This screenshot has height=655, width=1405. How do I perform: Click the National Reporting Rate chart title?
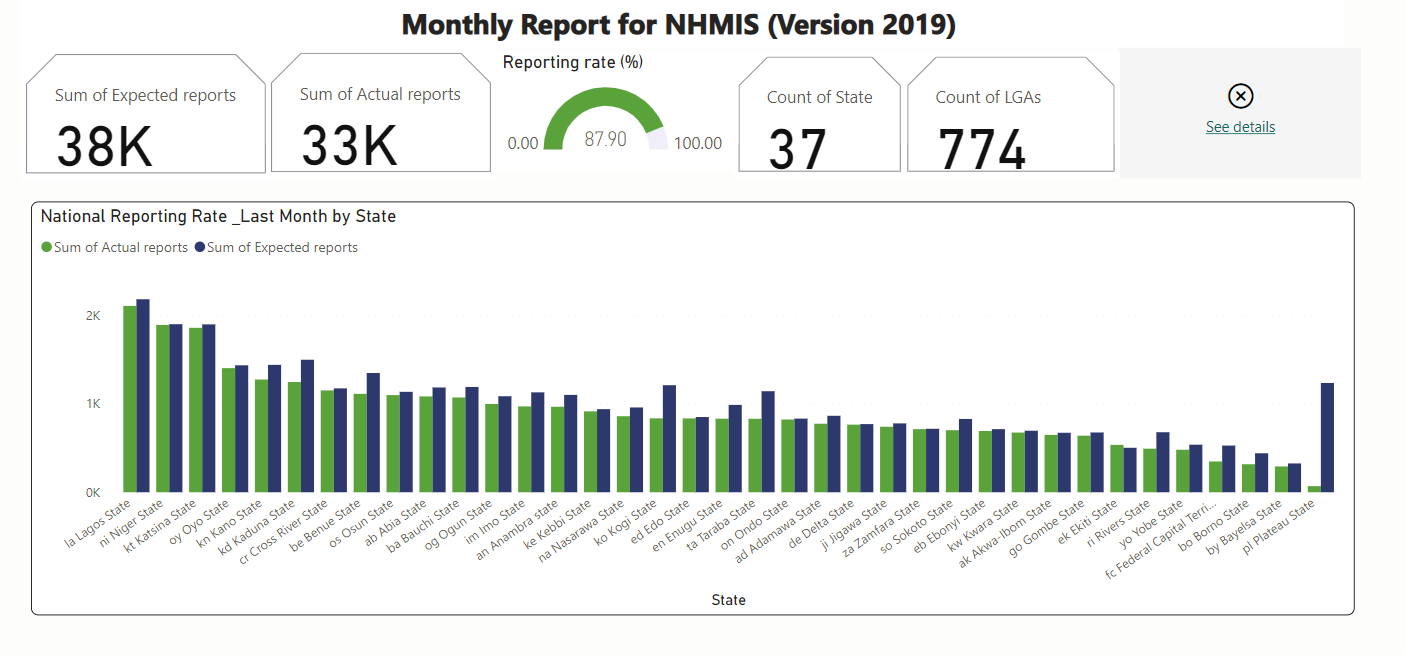coord(218,216)
